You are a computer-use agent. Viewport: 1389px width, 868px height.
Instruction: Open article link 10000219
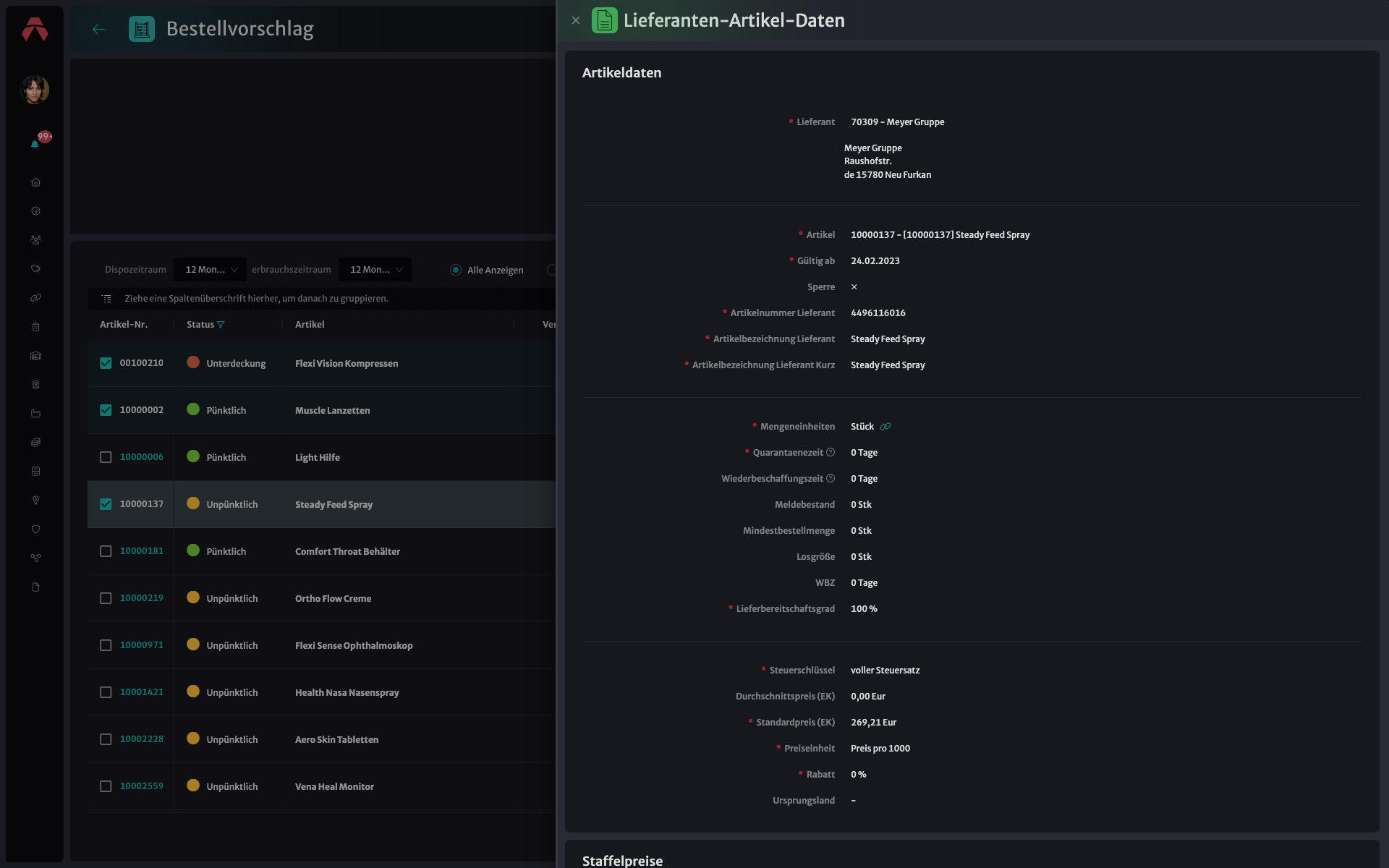click(x=142, y=598)
